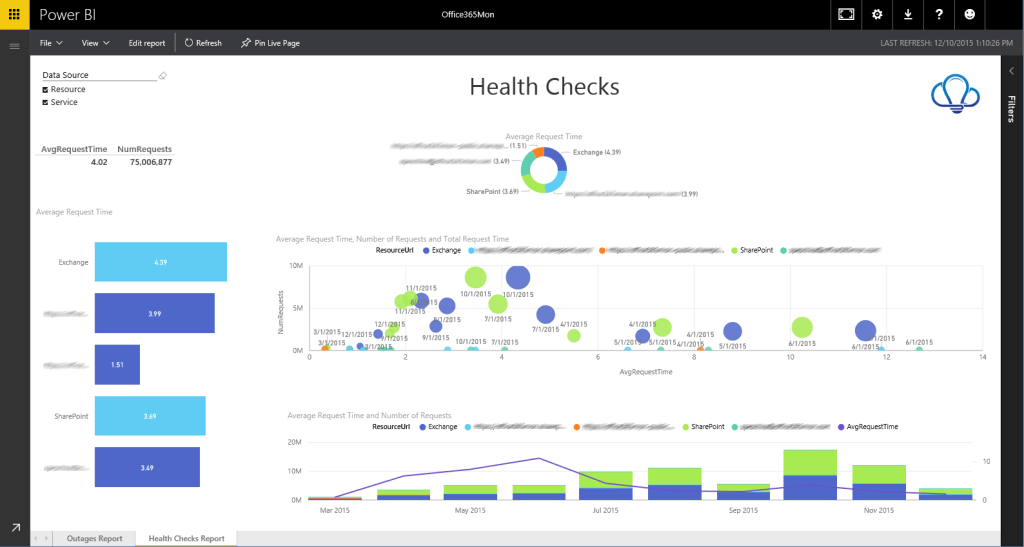
Task: Select the Health Checks Report tab
Action: (x=186, y=538)
